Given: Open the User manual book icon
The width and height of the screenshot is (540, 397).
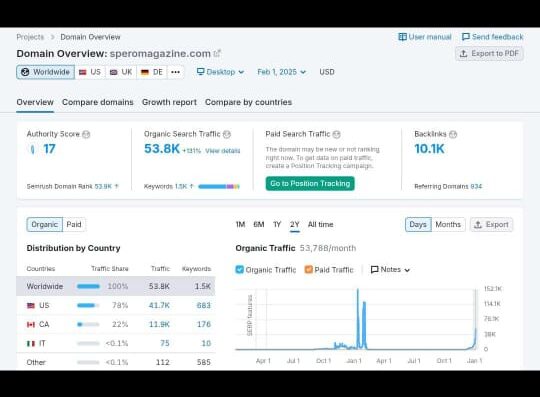Looking at the screenshot, I should tap(402, 37).
